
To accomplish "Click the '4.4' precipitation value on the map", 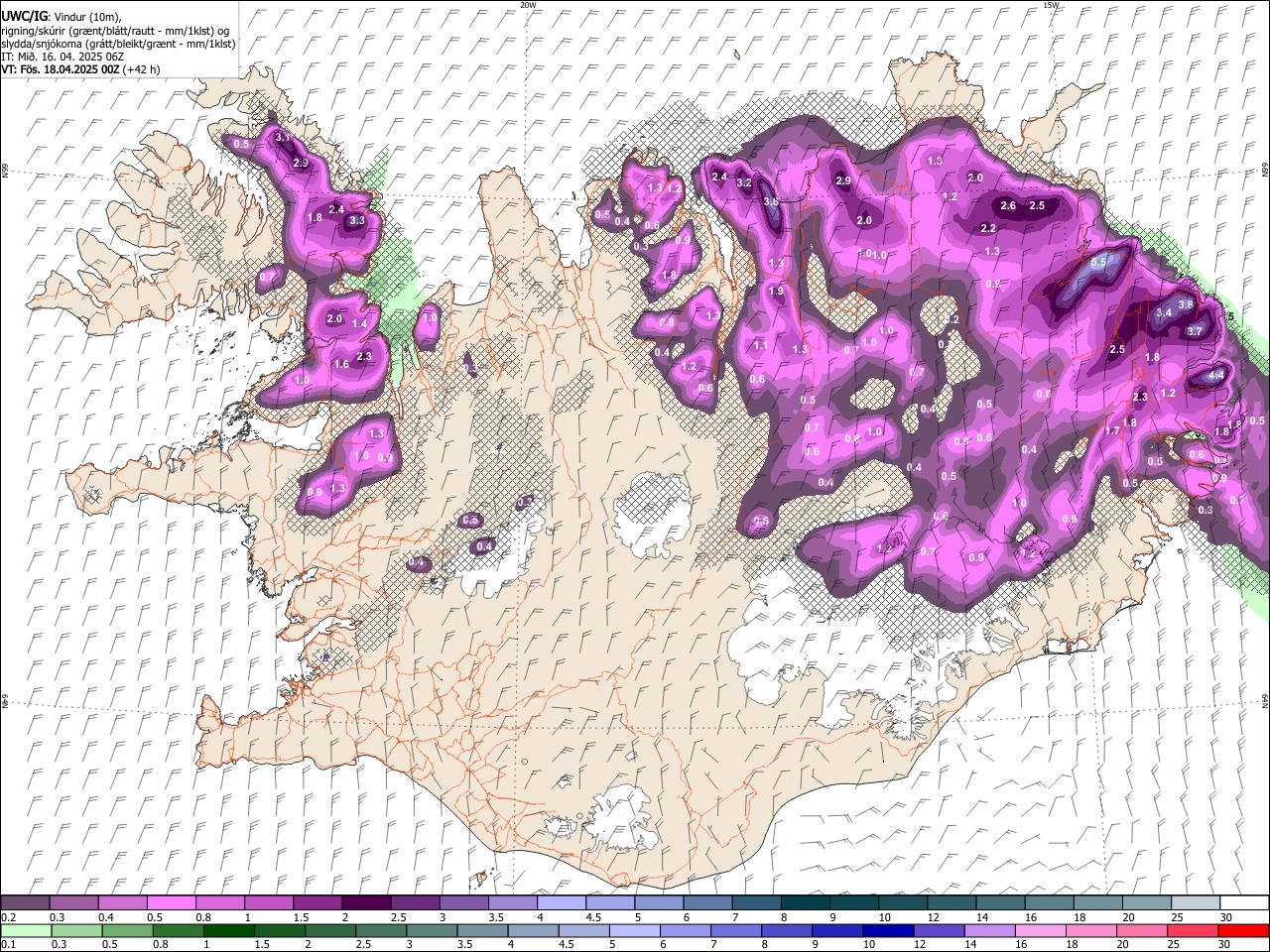I will 1216,377.
